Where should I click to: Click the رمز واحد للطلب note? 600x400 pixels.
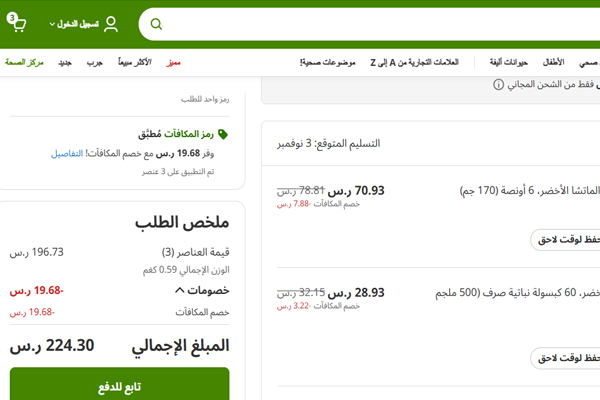(x=205, y=100)
